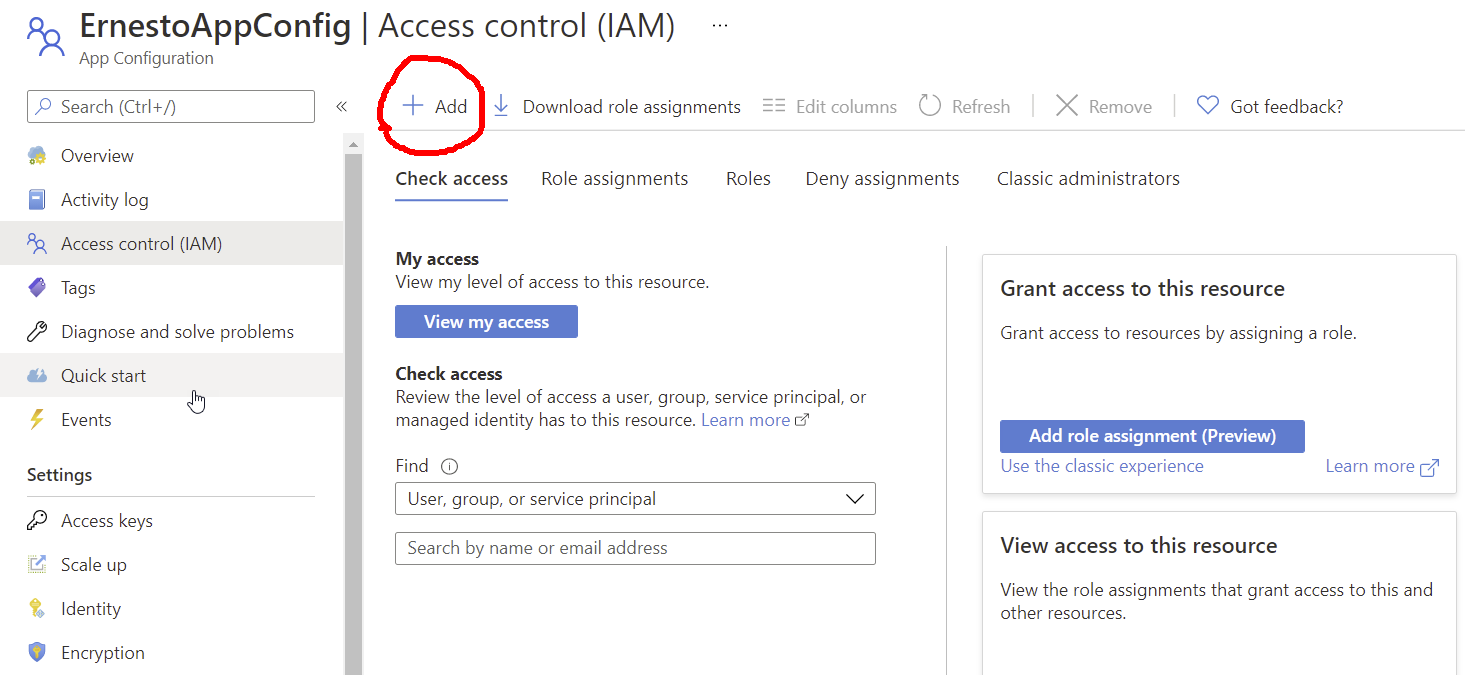The height and width of the screenshot is (675, 1465).
Task: Click the Edit columns toolbar label
Action: tap(846, 107)
